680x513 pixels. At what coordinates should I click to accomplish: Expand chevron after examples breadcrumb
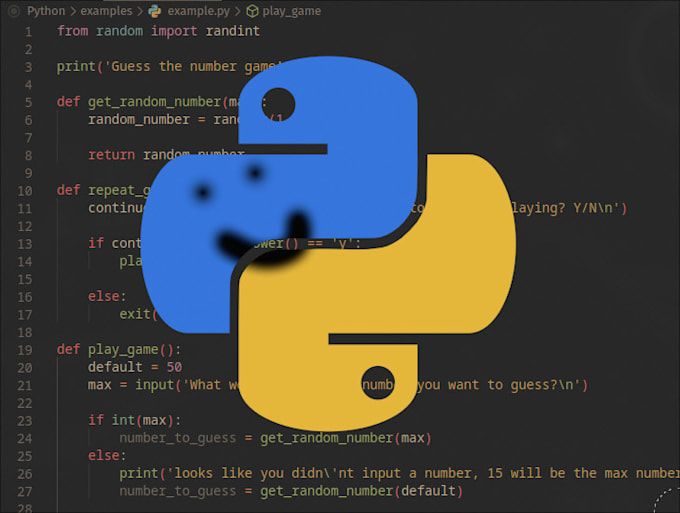pos(140,11)
